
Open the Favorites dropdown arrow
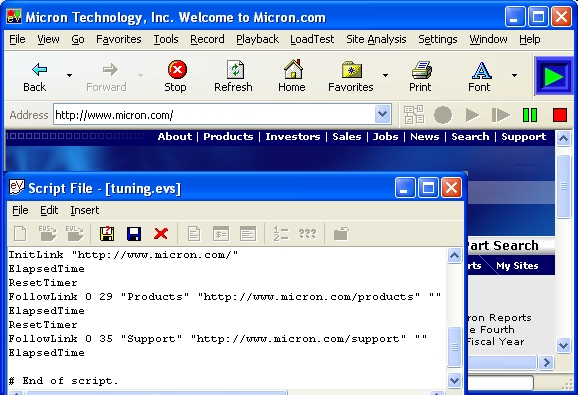click(x=386, y=76)
